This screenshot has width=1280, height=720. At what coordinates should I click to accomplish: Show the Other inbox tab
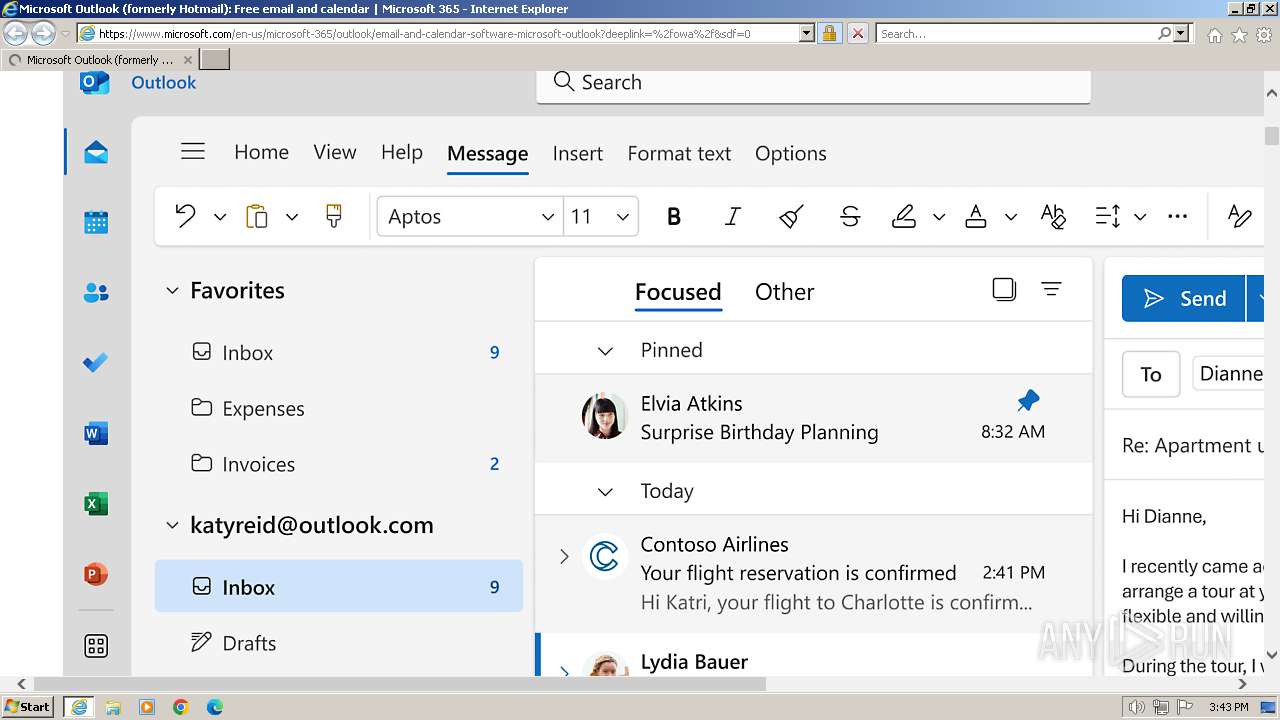click(x=784, y=292)
